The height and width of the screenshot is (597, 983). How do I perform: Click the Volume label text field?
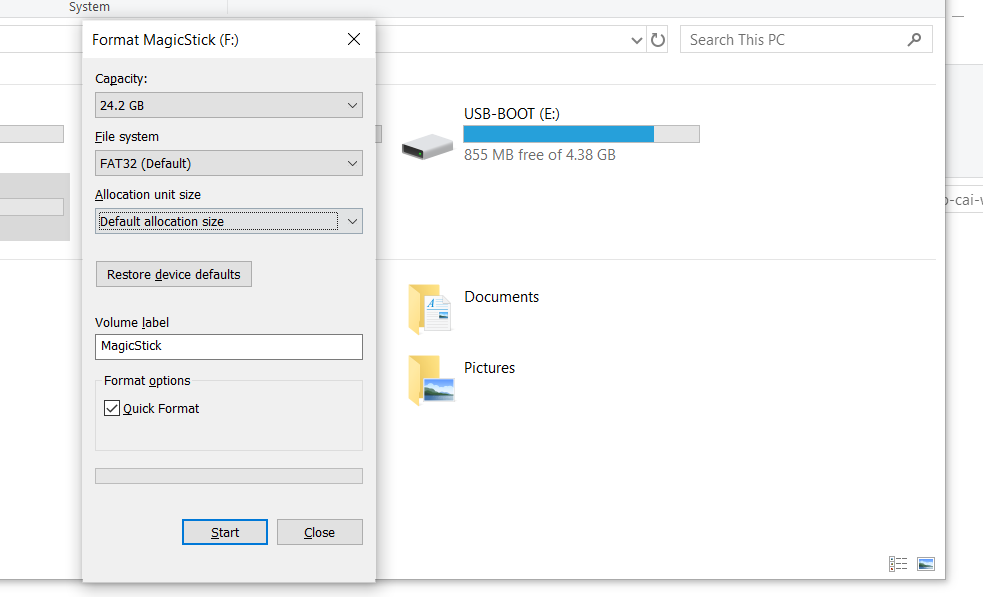[228, 346]
